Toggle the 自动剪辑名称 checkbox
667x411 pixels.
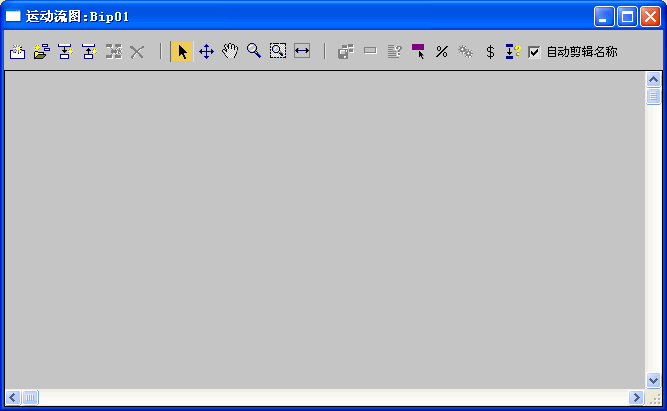click(x=533, y=52)
